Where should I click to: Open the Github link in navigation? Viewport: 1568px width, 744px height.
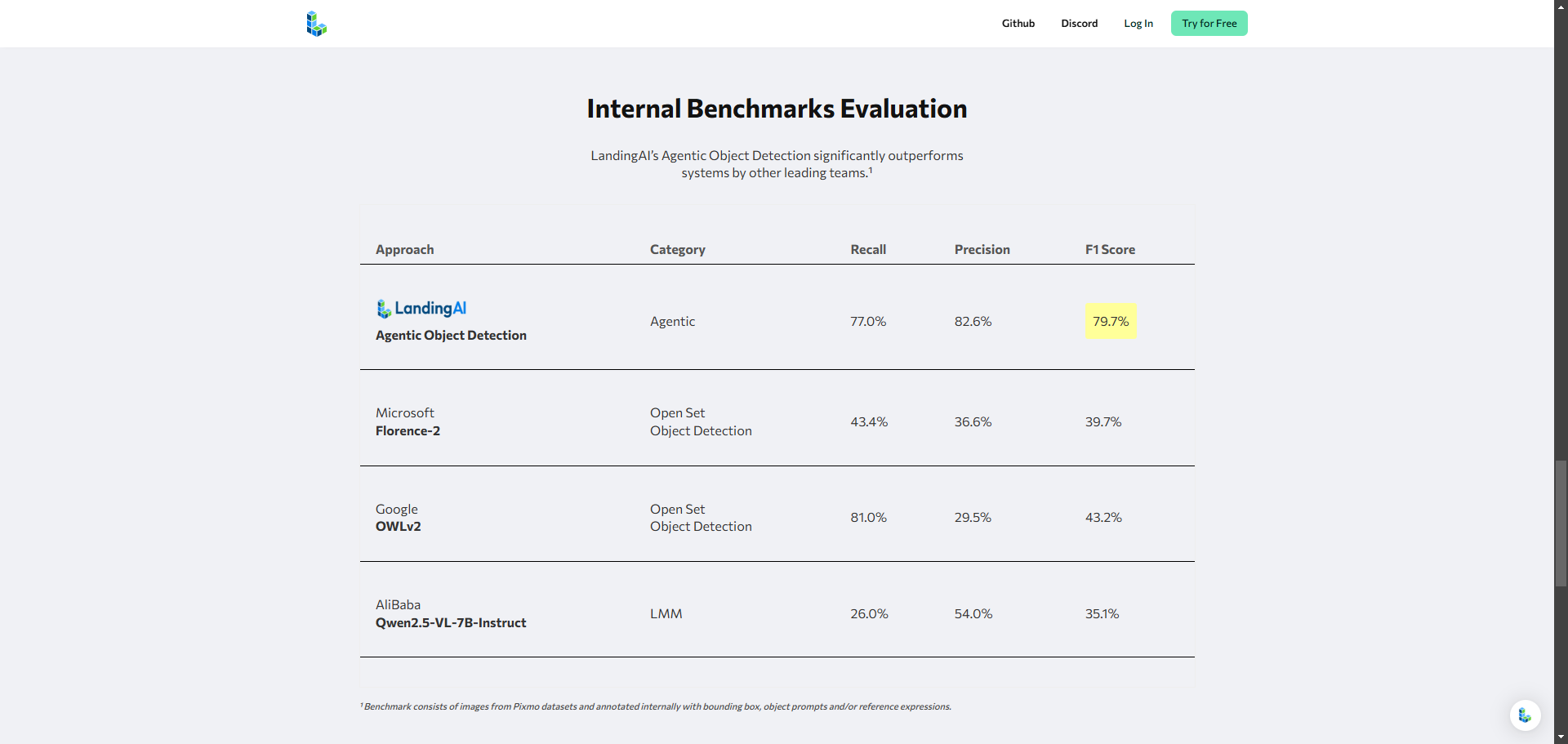pos(1018,24)
